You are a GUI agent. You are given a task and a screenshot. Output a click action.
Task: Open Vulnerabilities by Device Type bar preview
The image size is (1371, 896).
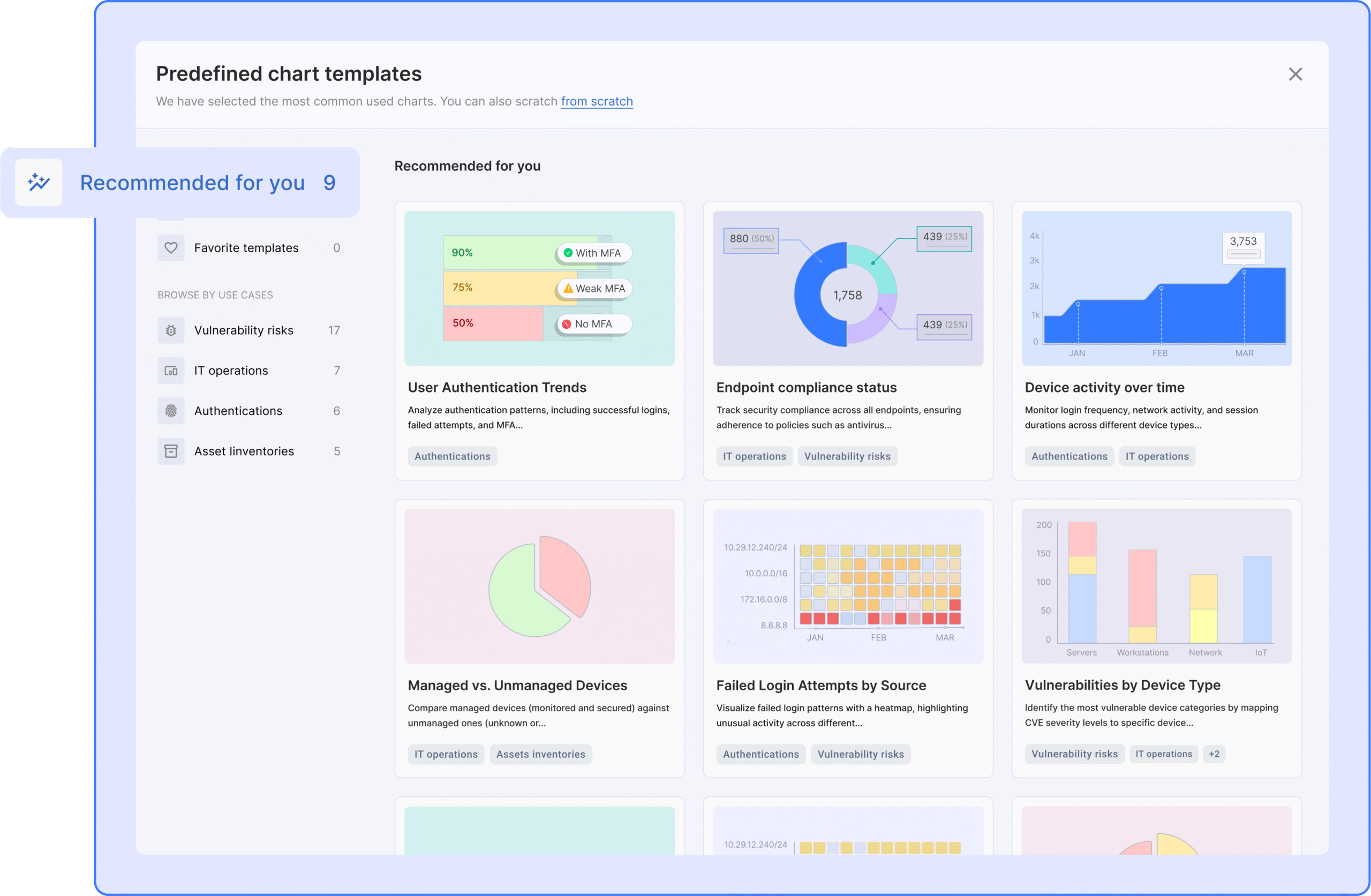tap(1157, 586)
